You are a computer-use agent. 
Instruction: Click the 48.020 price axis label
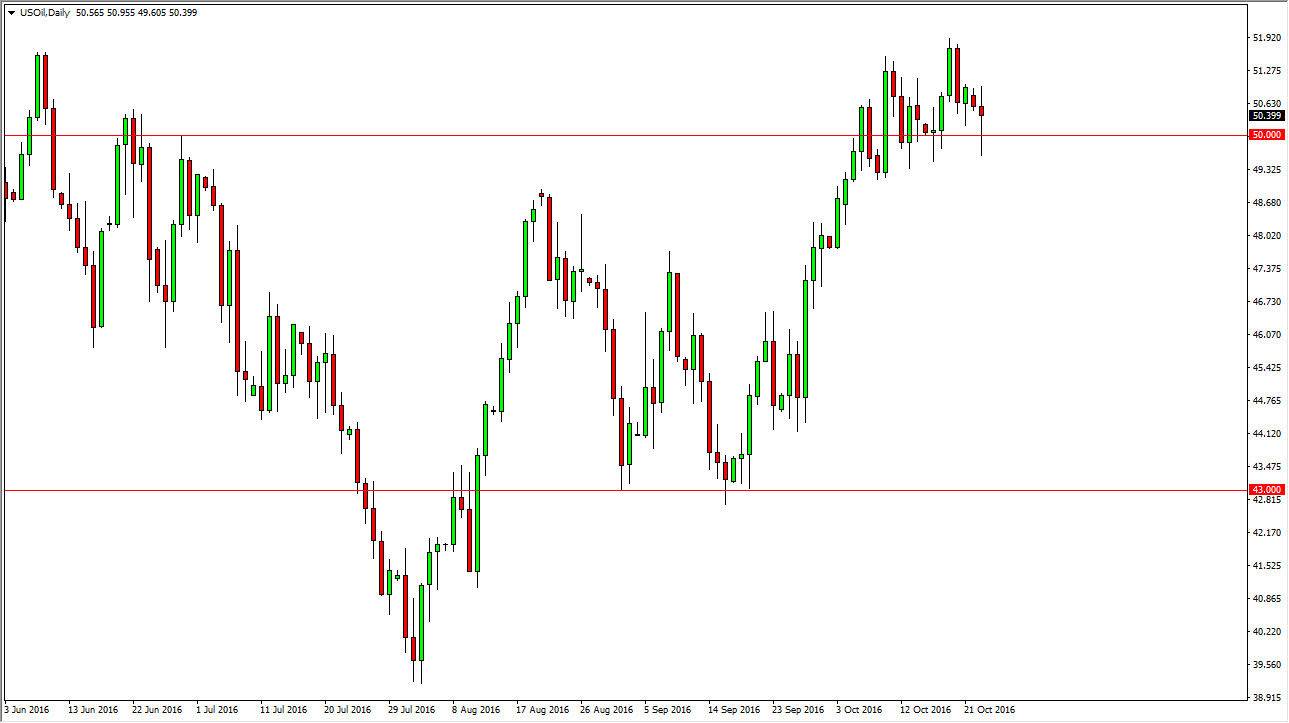pyautogui.click(x=1265, y=236)
